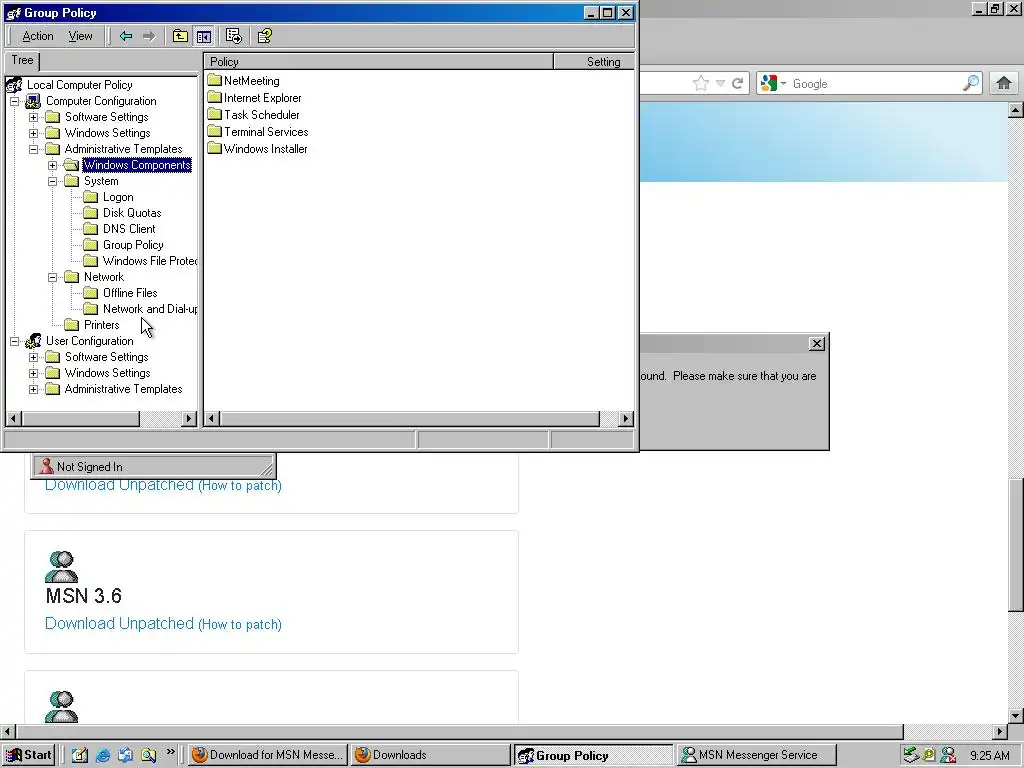Open the View menu
Screen dimensions: 1024x768
(x=80, y=36)
